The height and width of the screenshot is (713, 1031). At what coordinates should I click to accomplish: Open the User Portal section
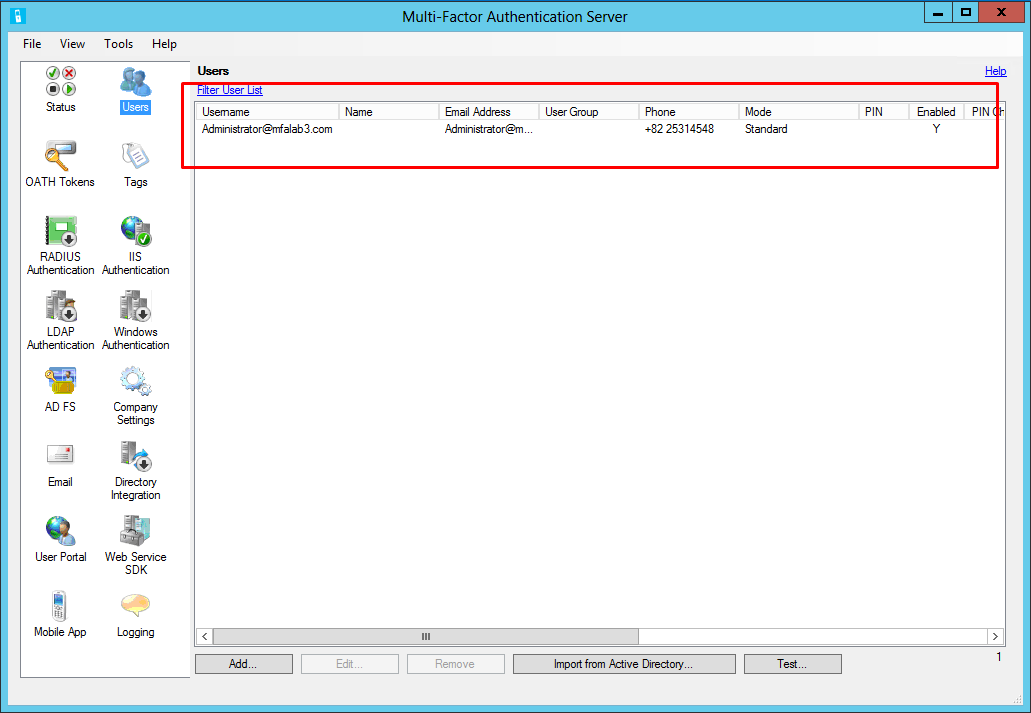pyautogui.click(x=60, y=539)
